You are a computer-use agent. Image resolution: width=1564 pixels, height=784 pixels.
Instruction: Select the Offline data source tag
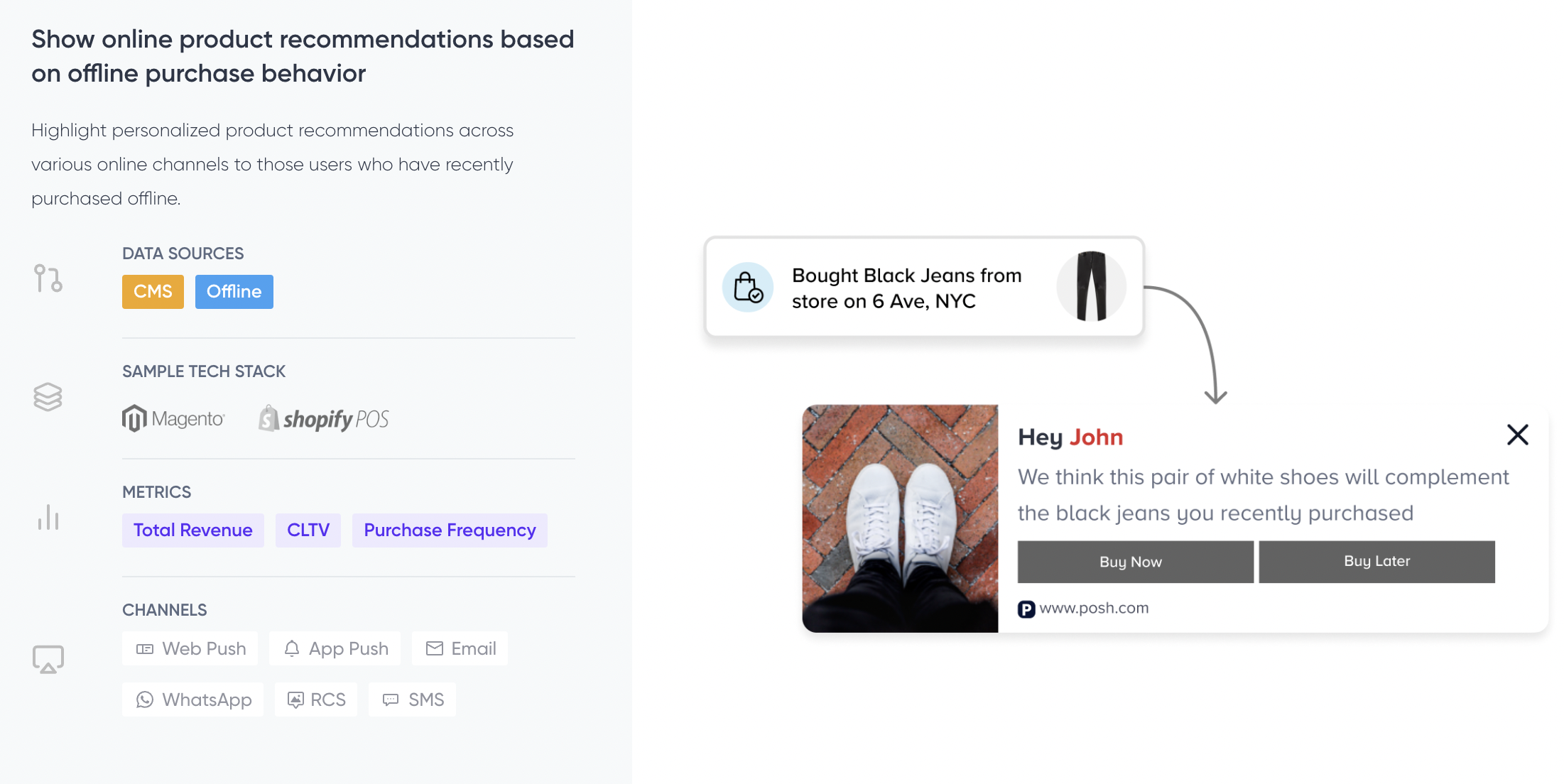(x=234, y=292)
